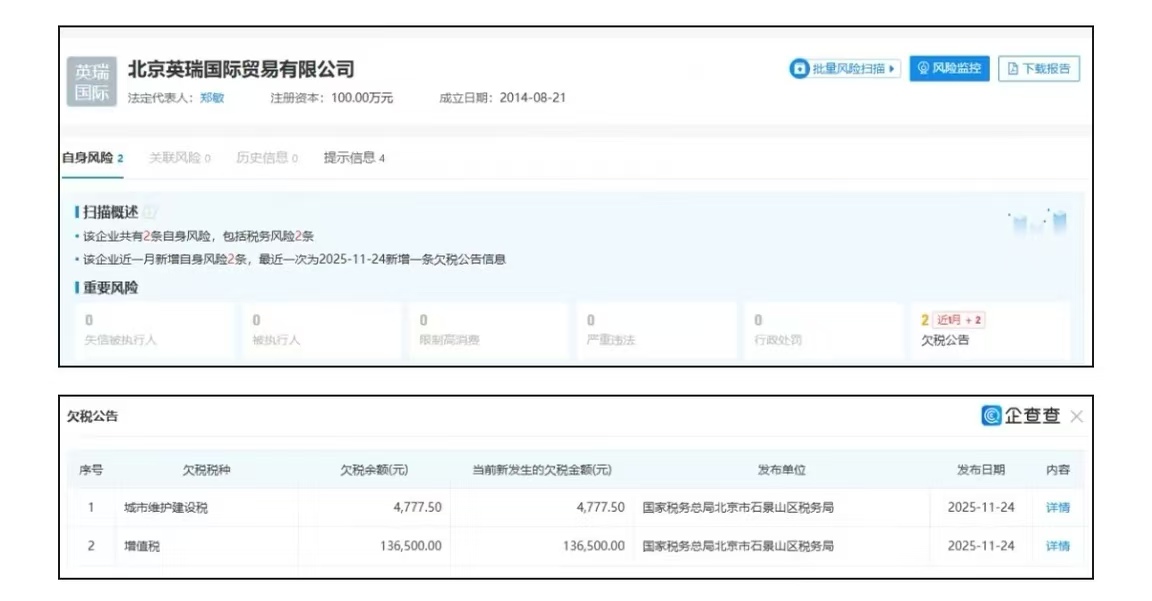Open the 批量风险扫描 dropdown button
Screen dimensions: 1152x601
845,69
